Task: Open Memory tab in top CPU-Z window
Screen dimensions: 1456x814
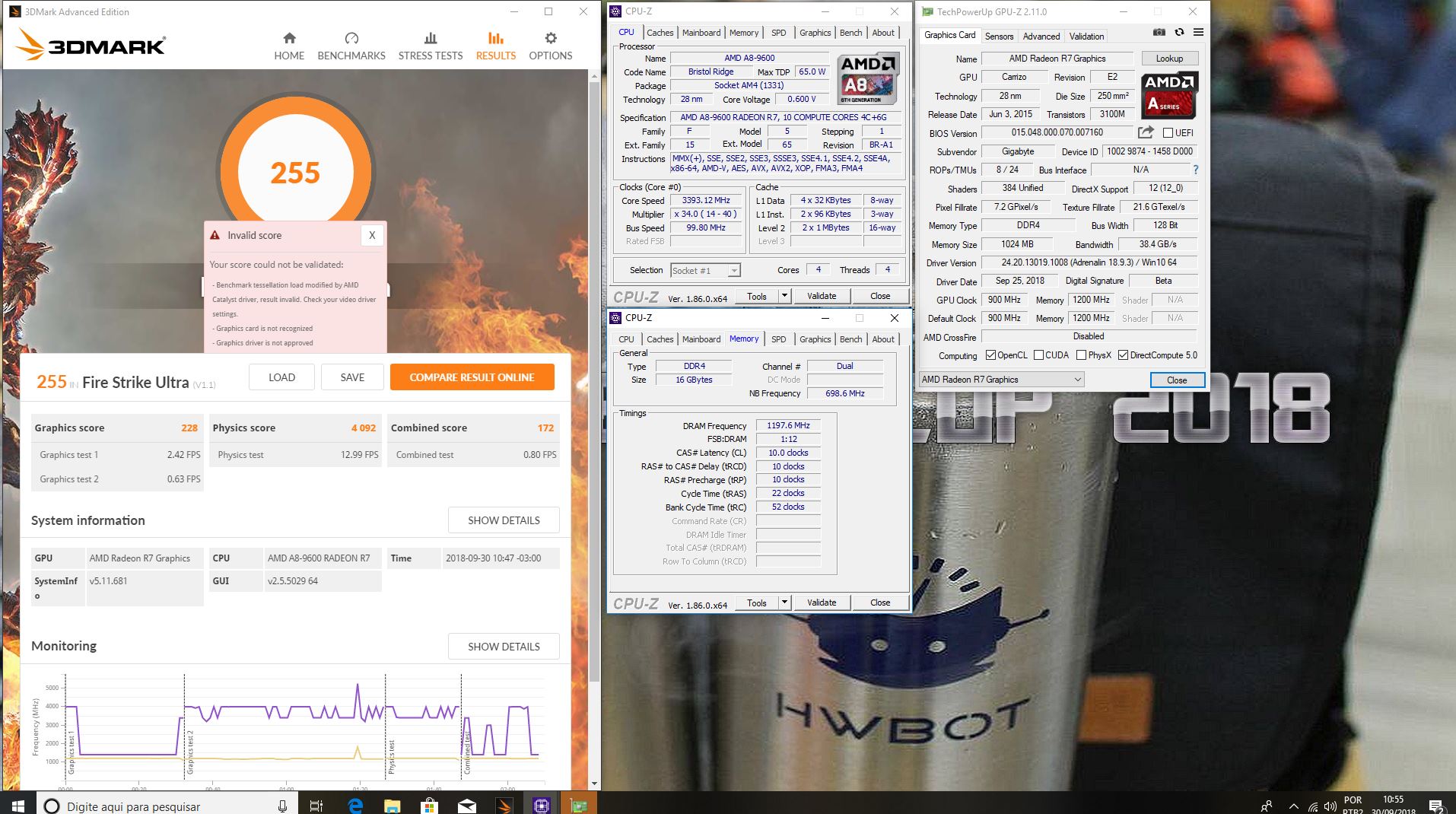Action: (x=744, y=33)
